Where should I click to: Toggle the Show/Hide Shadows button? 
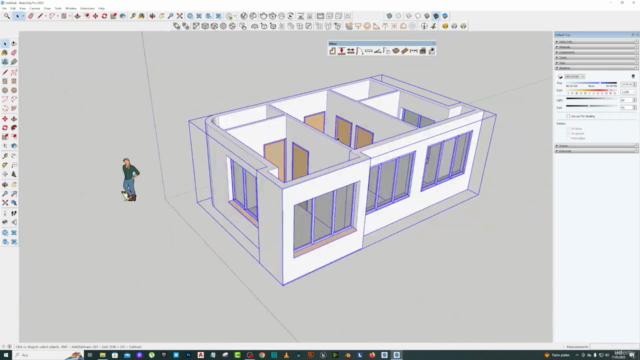click(x=560, y=77)
